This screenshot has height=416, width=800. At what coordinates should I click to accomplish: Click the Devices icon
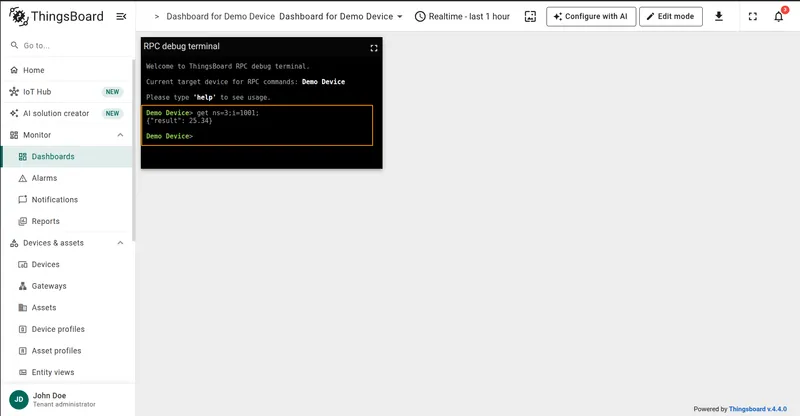tap(22, 264)
